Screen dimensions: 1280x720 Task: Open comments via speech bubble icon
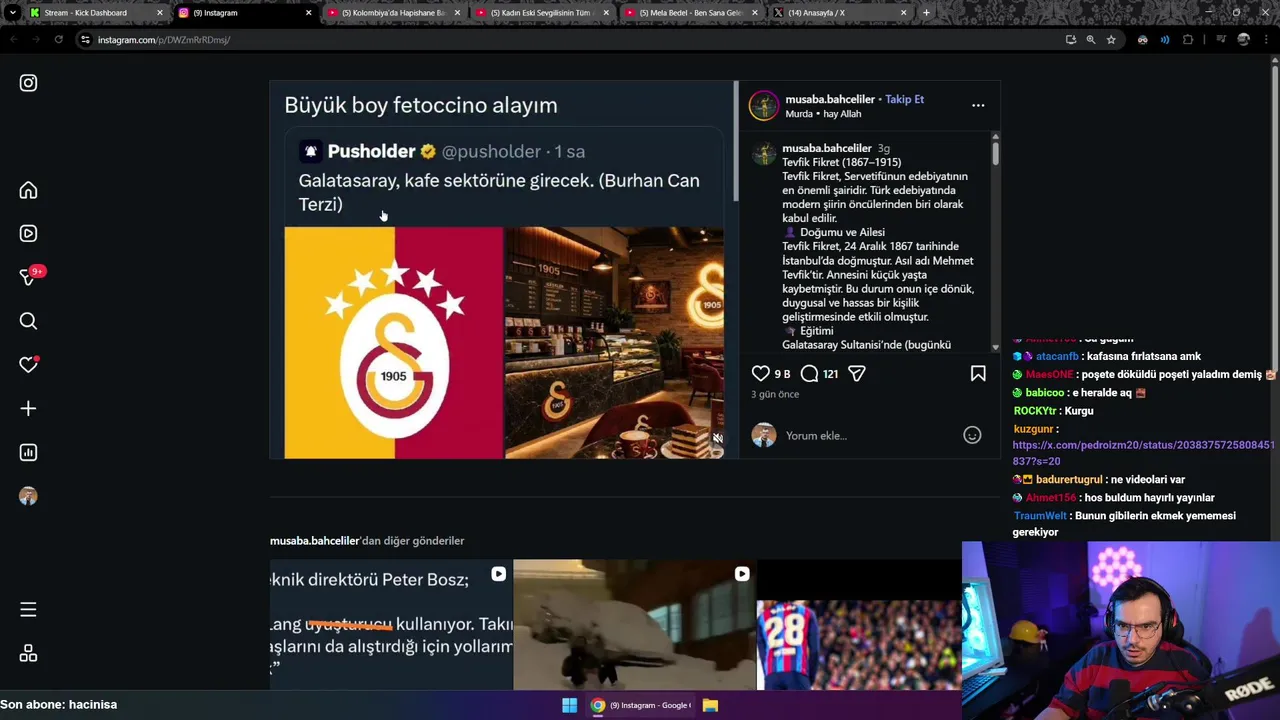click(x=809, y=373)
